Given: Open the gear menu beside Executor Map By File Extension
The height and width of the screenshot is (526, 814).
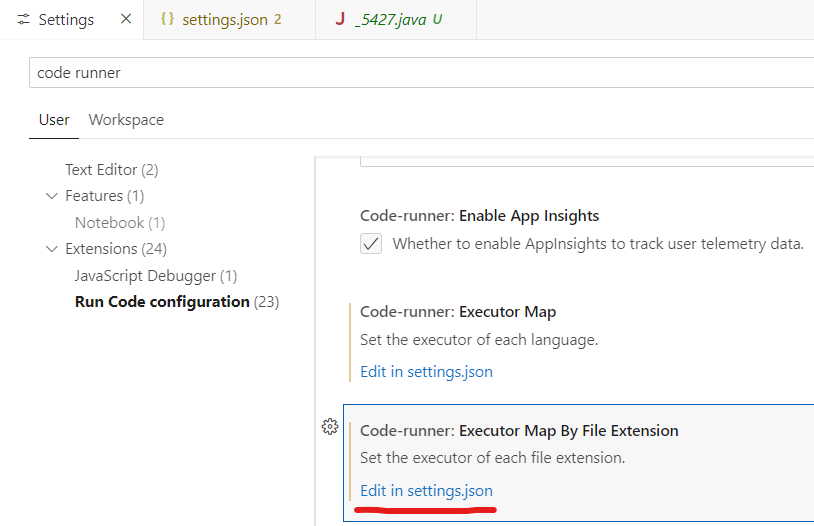Looking at the screenshot, I should (x=330, y=427).
